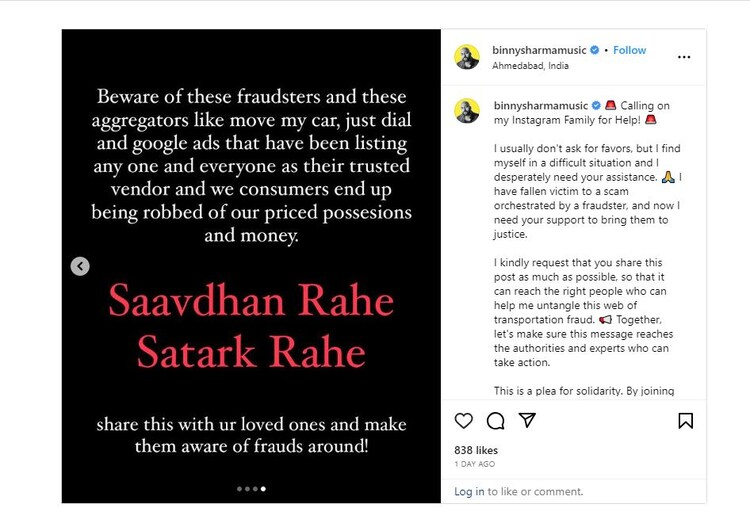Open the three-dot more options menu
Viewport: 750px width, 523px height.
[x=684, y=57]
